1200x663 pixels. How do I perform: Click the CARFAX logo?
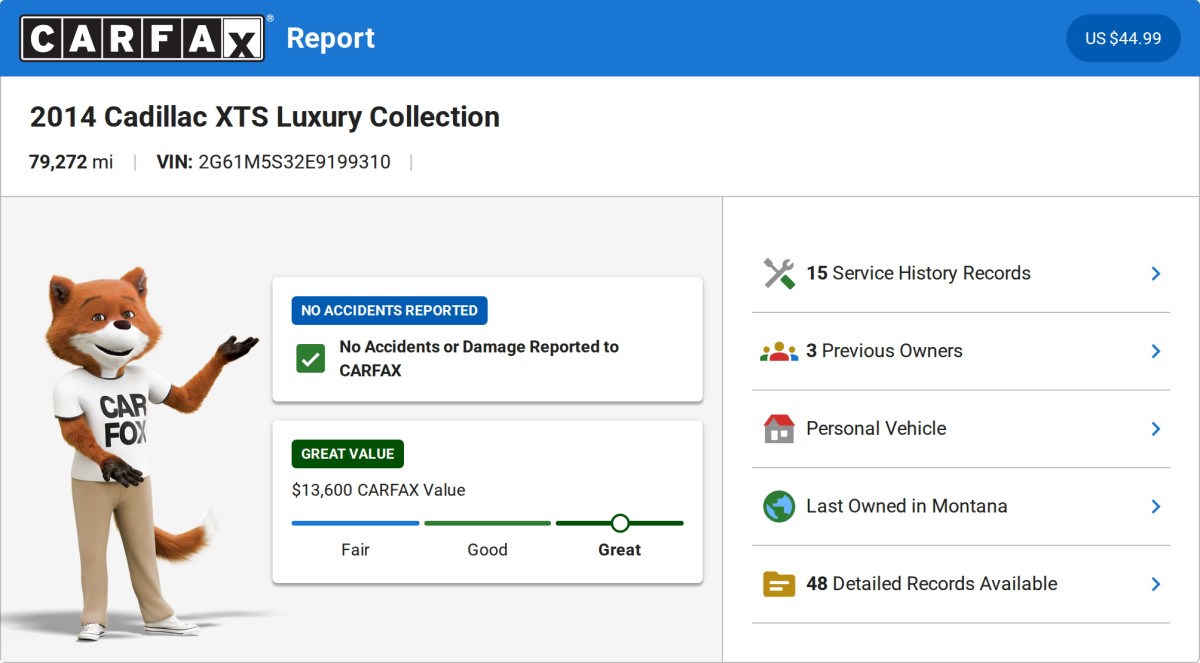[142, 38]
